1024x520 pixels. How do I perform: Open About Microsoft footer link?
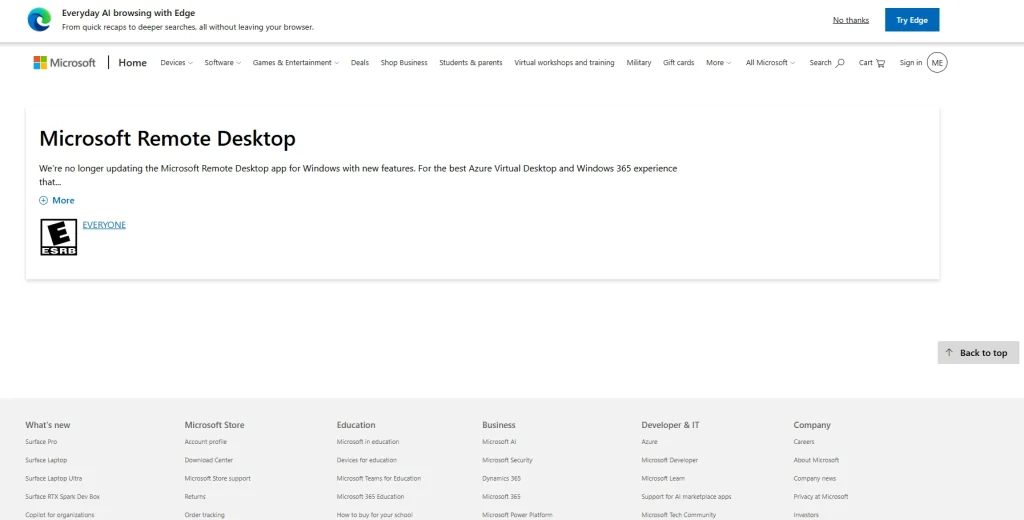coord(816,460)
